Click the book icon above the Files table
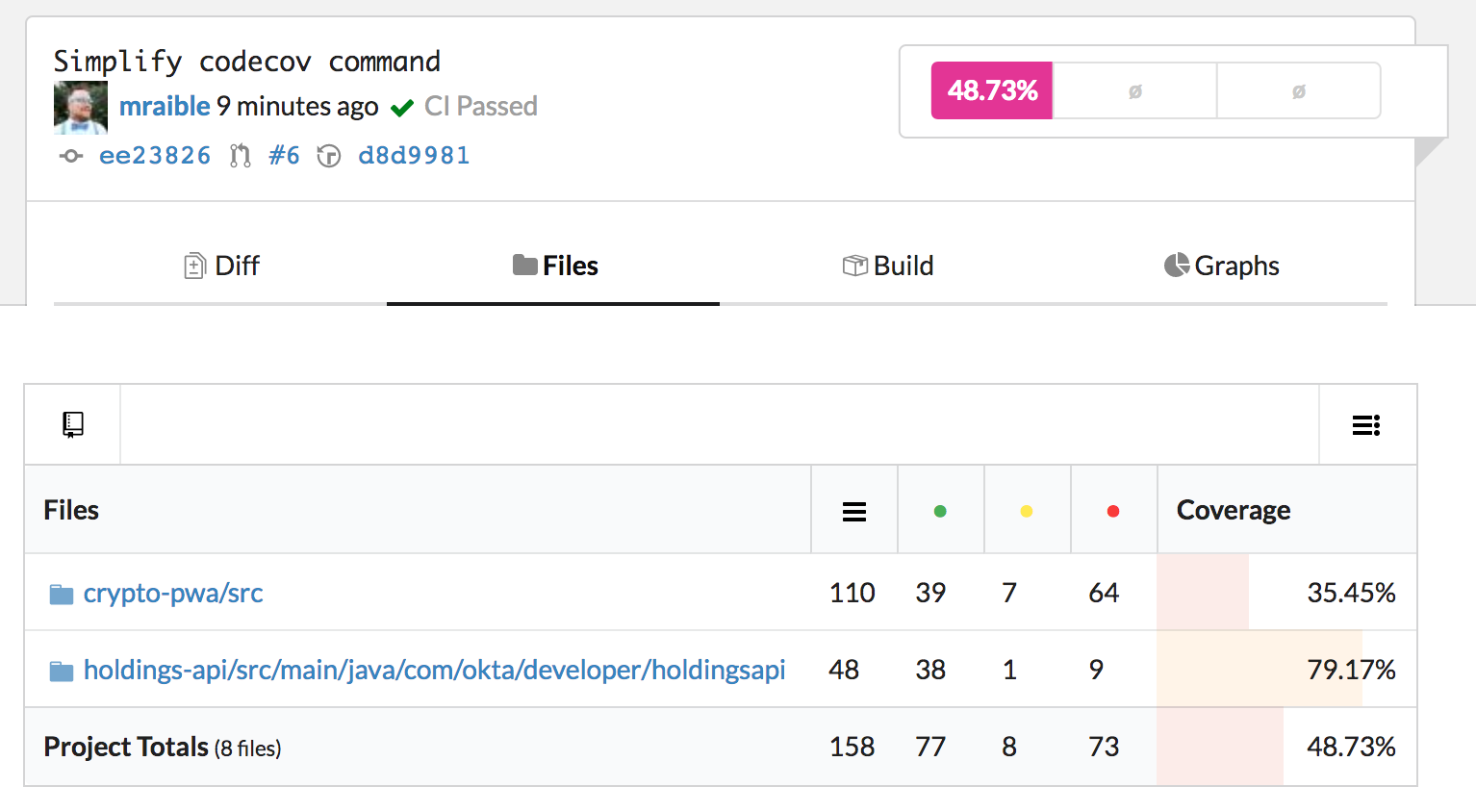The width and height of the screenshot is (1476, 812). [73, 424]
